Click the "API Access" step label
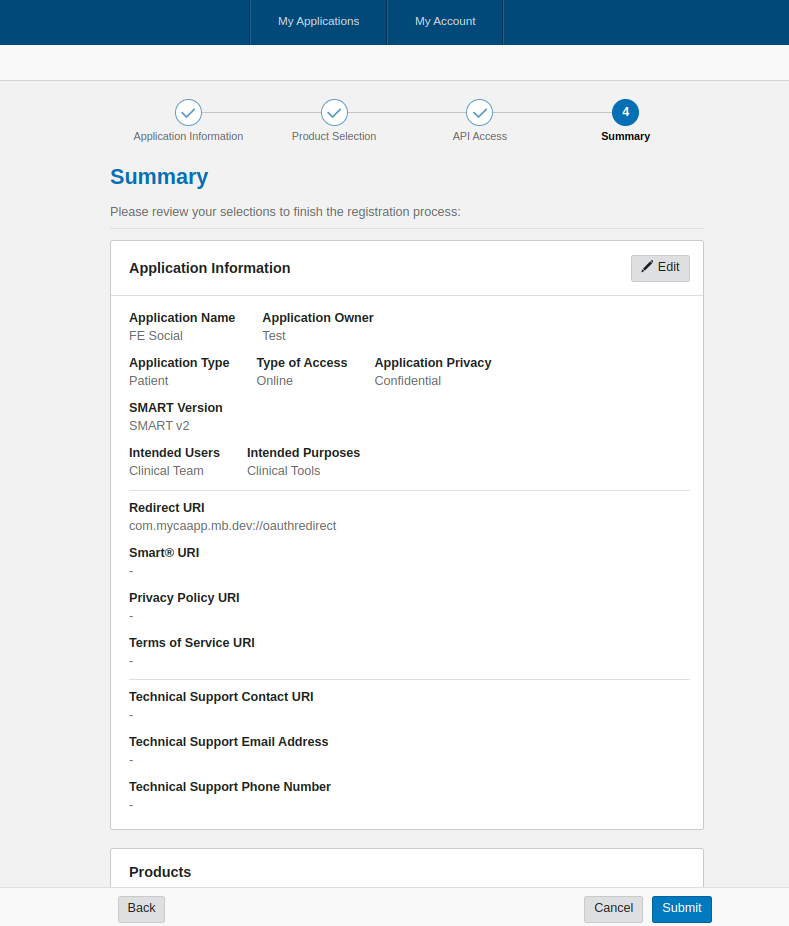This screenshot has width=789, height=926. click(x=480, y=136)
